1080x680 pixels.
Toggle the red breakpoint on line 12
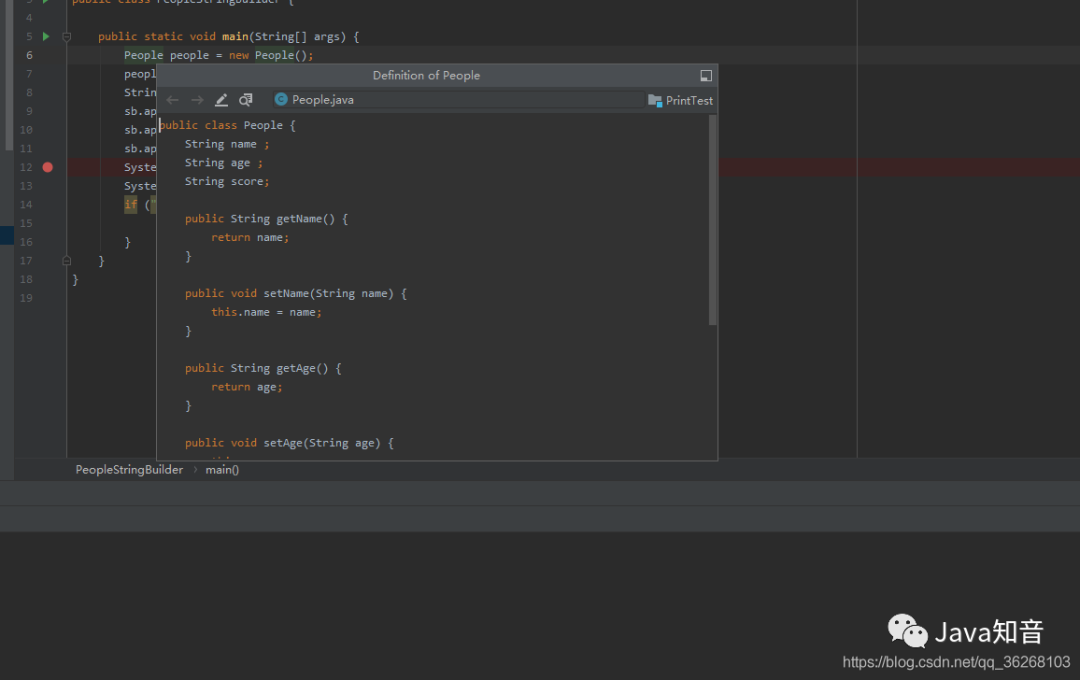(48, 167)
